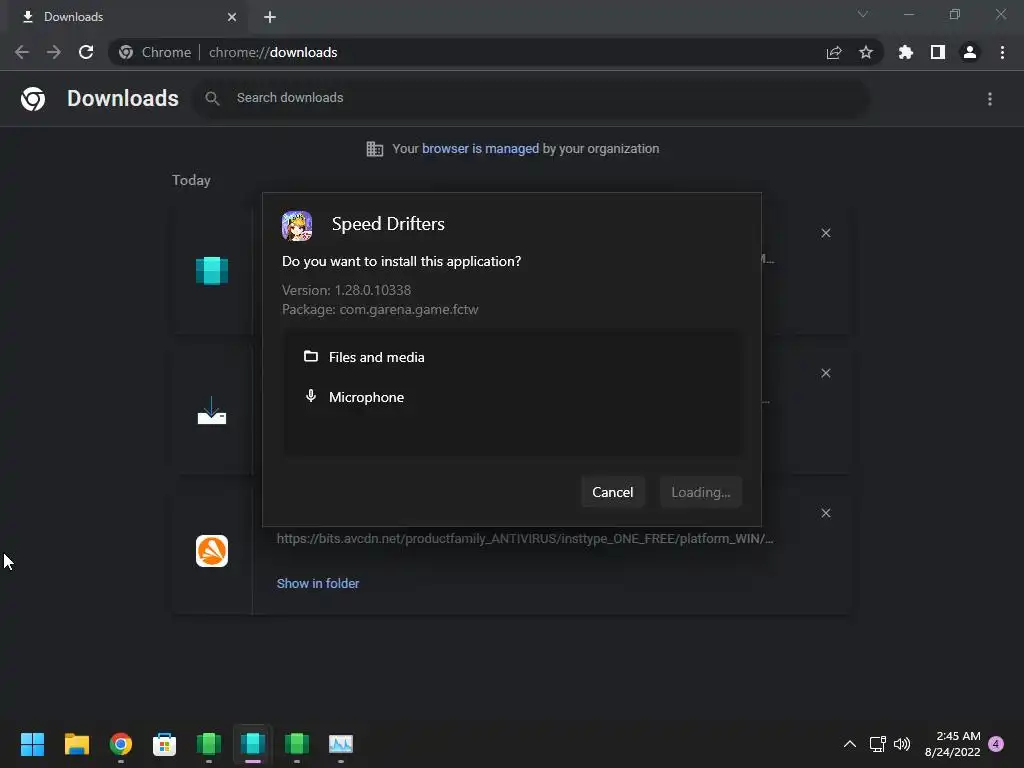This screenshot has width=1024, height=768.
Task: Open Chrome three-dot menu
Action: 1002,52
